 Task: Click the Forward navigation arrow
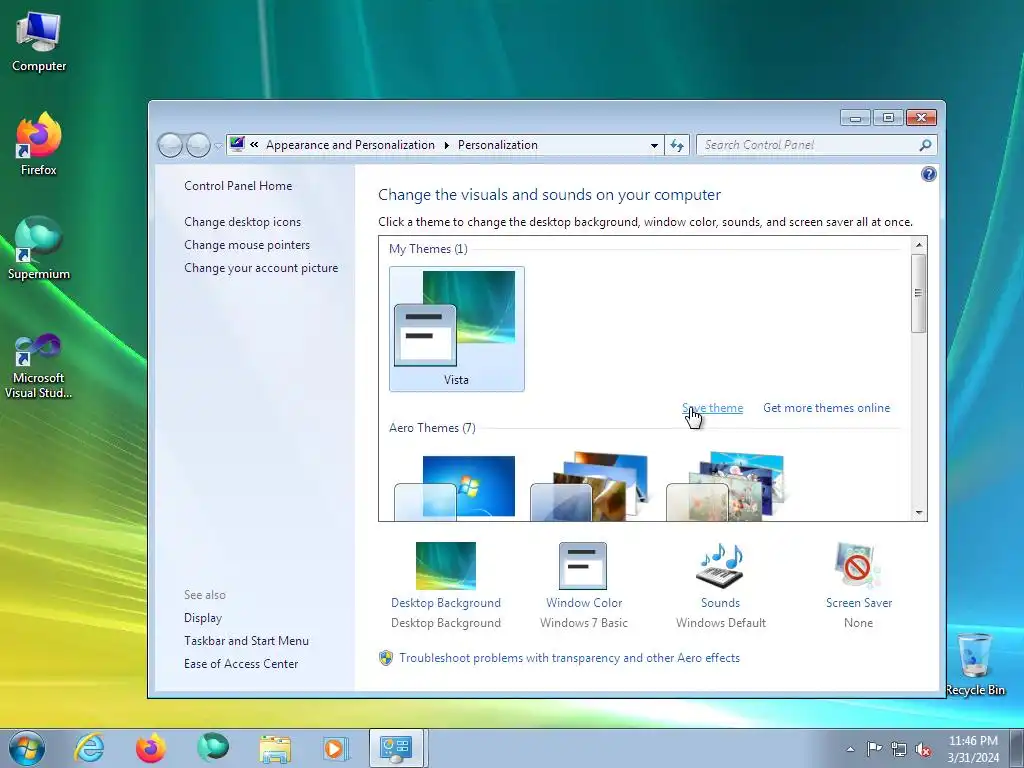point(198,145)
